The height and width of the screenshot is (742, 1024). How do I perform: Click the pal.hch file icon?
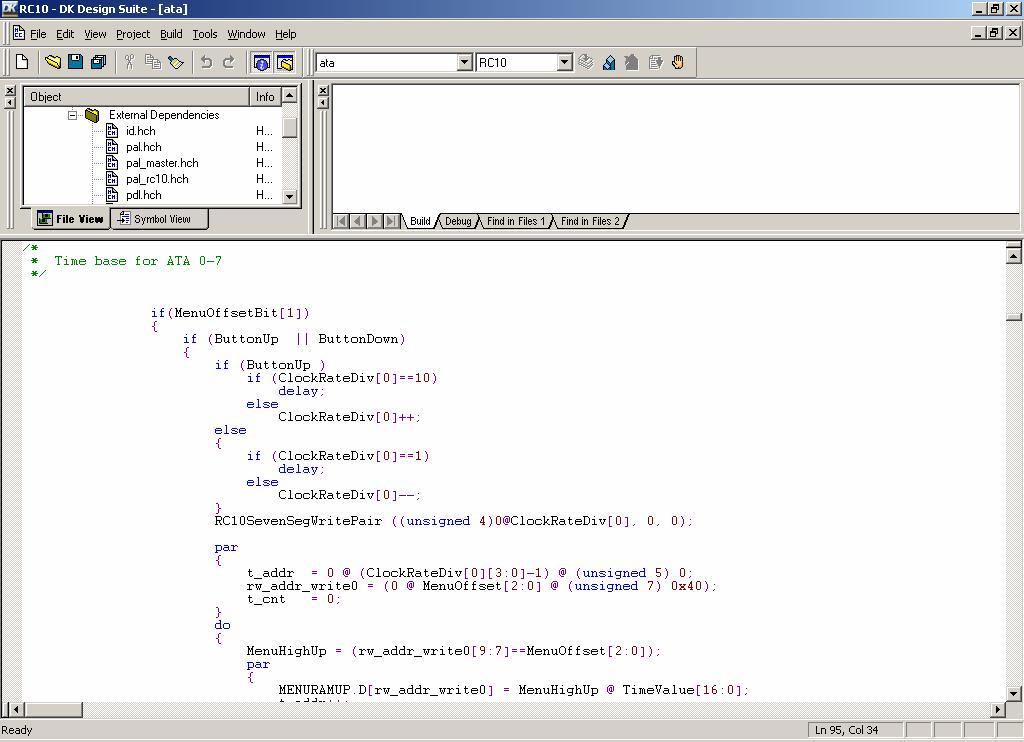112,147
